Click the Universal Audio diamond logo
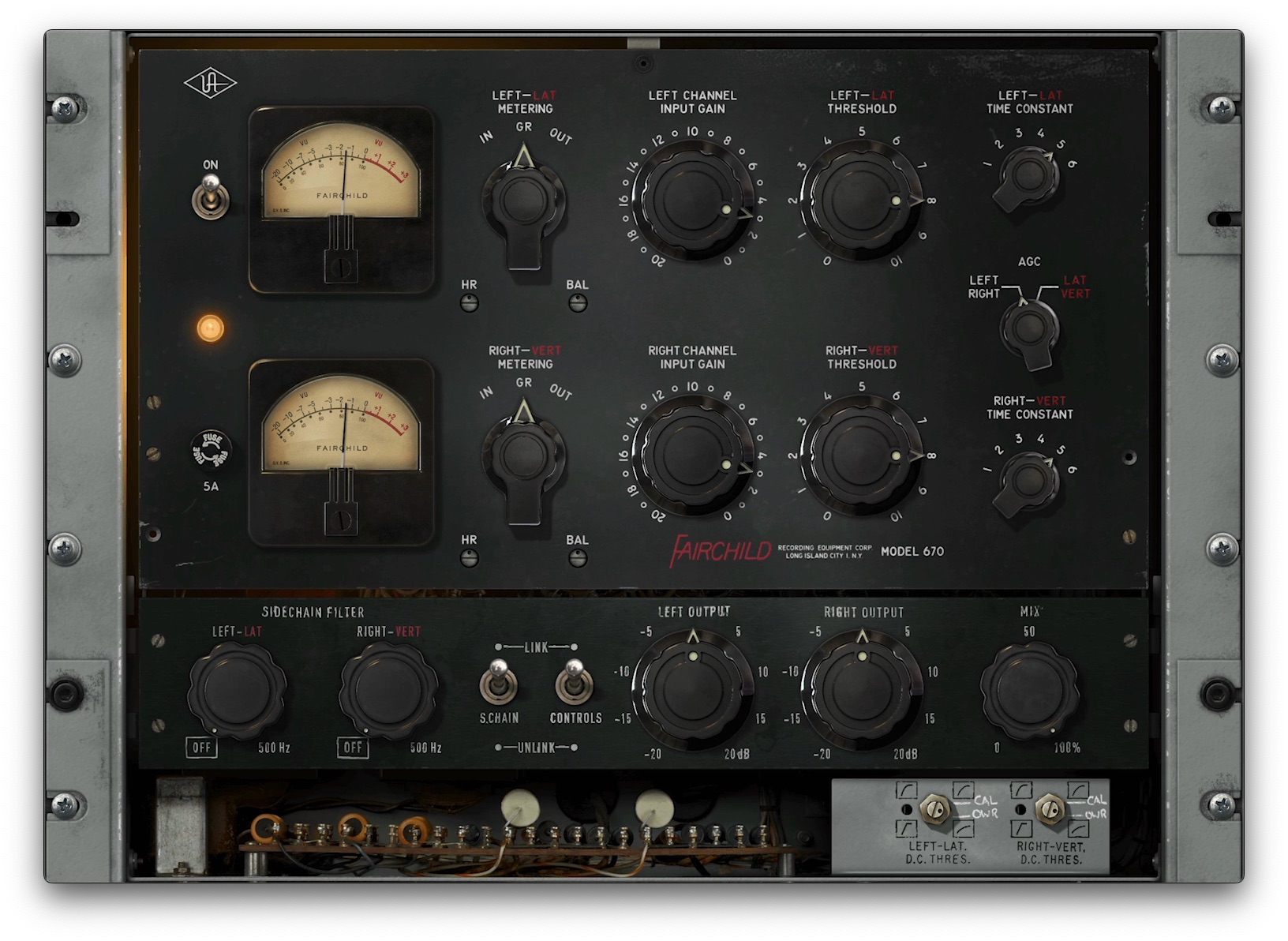Screen dimensions: 1288x941 pos(210,83)
